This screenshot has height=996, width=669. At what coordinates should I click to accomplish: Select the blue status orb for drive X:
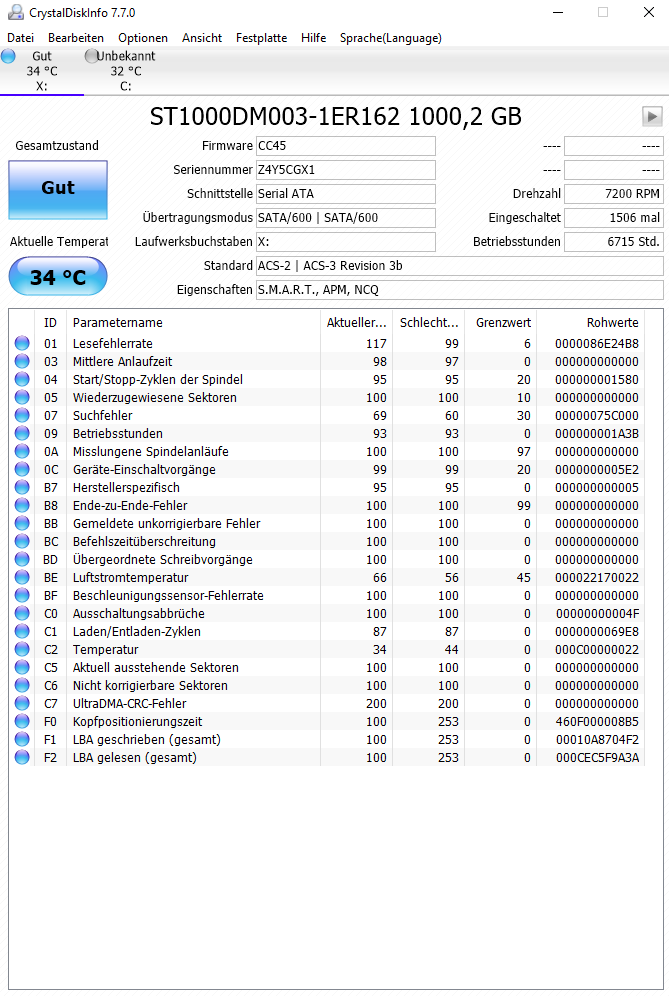[8, 56]
